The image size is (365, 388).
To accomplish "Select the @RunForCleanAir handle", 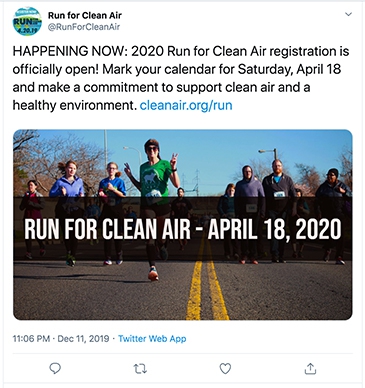I will (84, 27).
